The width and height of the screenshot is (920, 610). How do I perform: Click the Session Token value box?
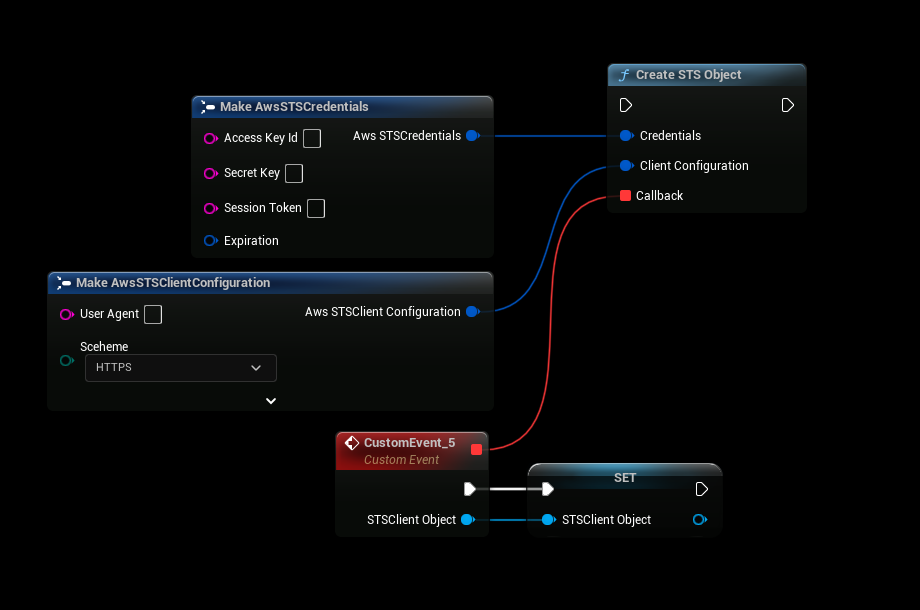[316, 208]
